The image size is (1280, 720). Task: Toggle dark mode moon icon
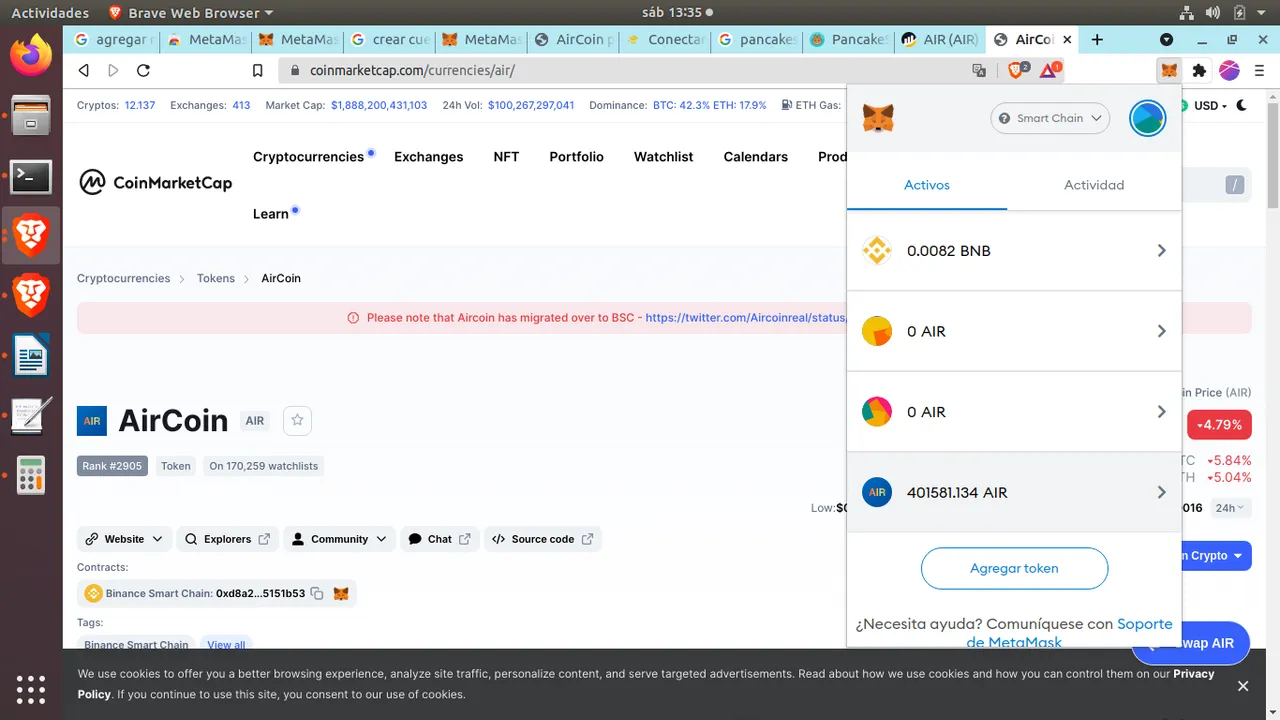tap(1242, 105)
